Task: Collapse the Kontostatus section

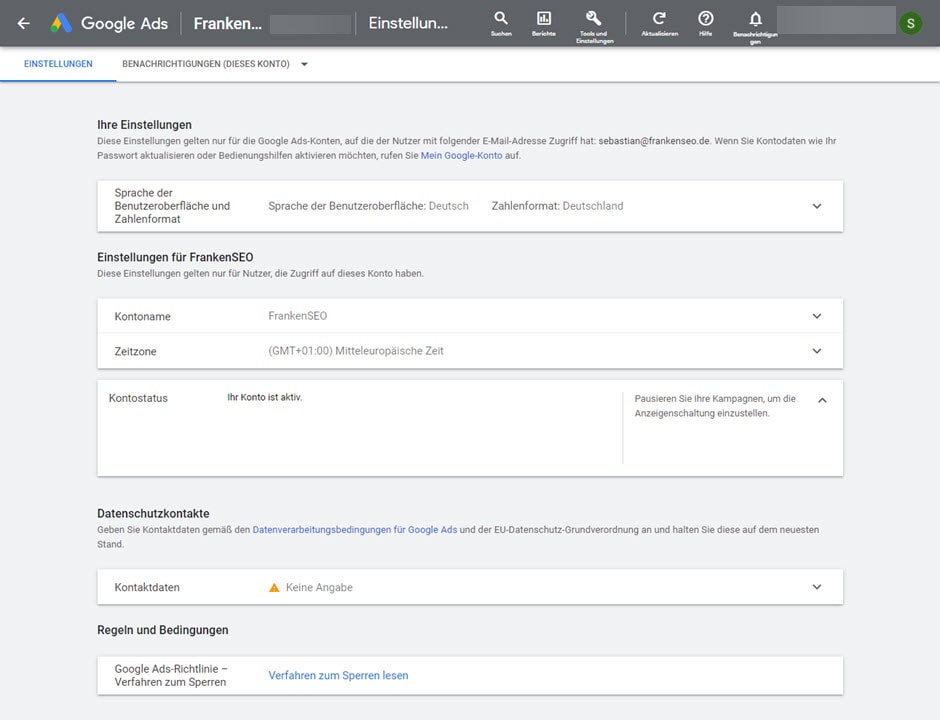Action: (822, 400)
